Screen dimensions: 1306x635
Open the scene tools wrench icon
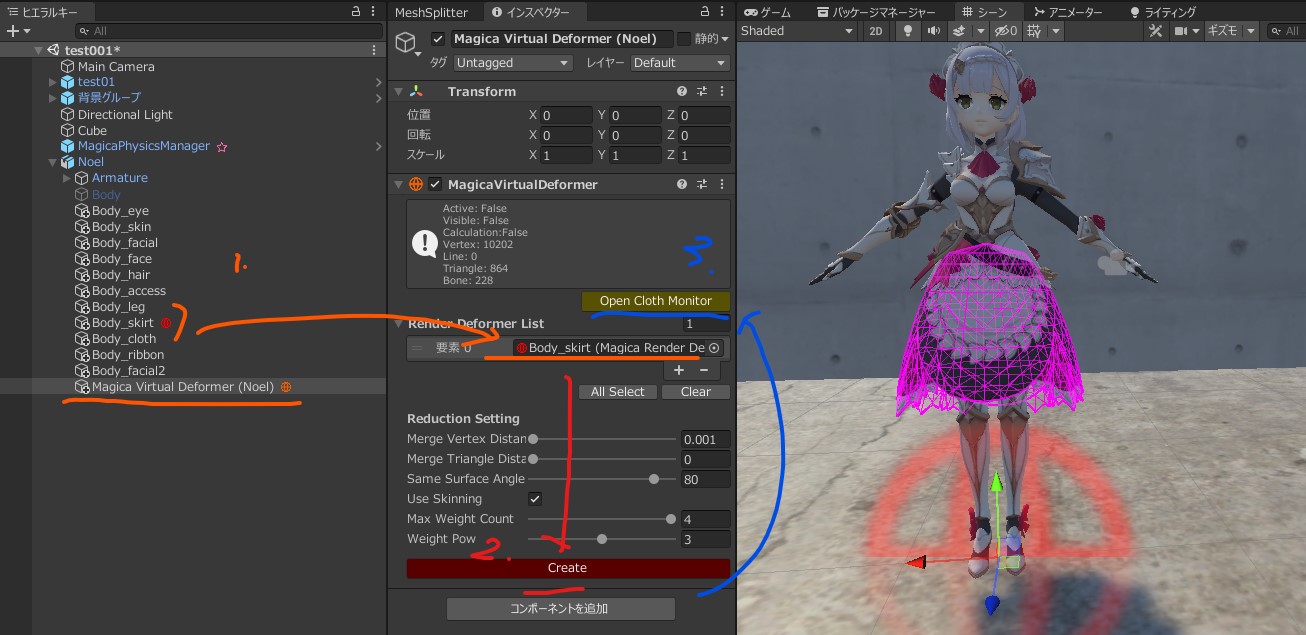tap(1156, 31)
